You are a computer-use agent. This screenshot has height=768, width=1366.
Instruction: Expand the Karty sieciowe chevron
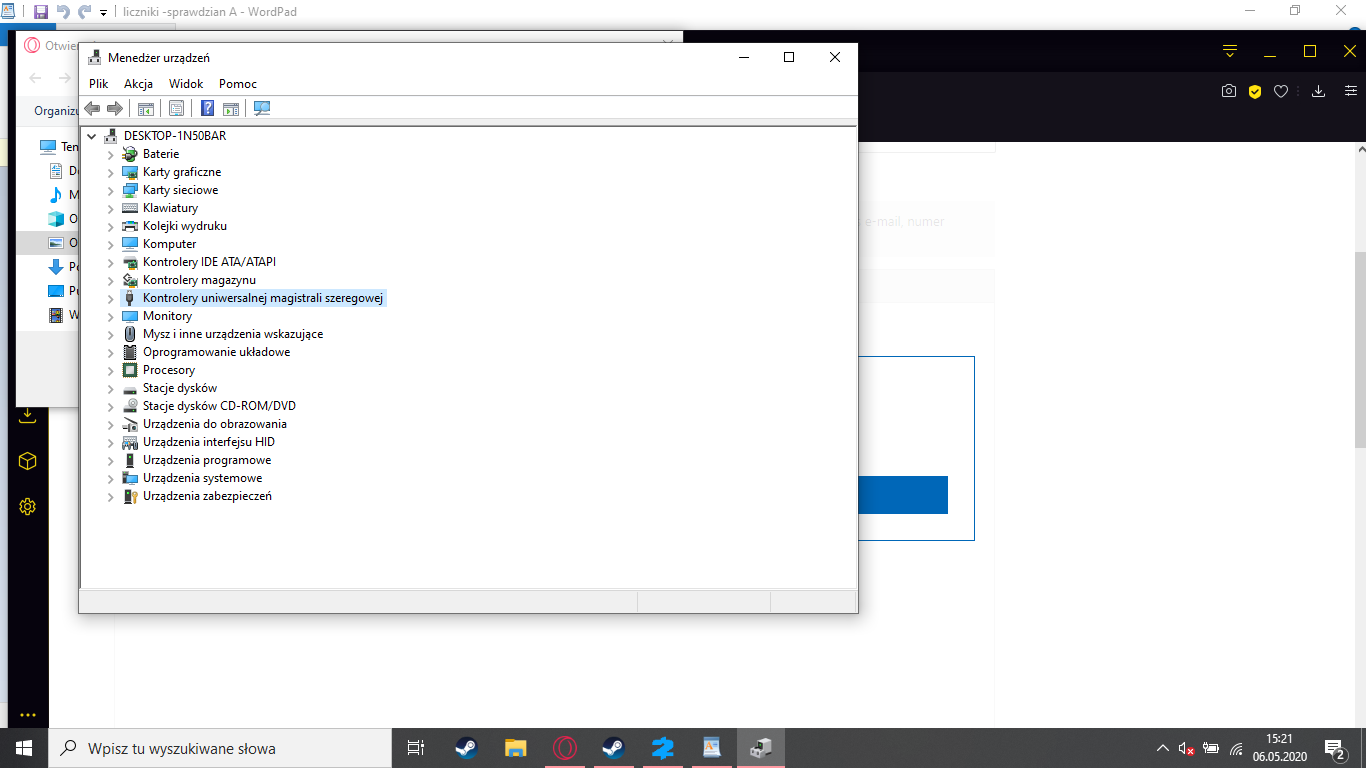pyautogui.click(x=111, y=190)
